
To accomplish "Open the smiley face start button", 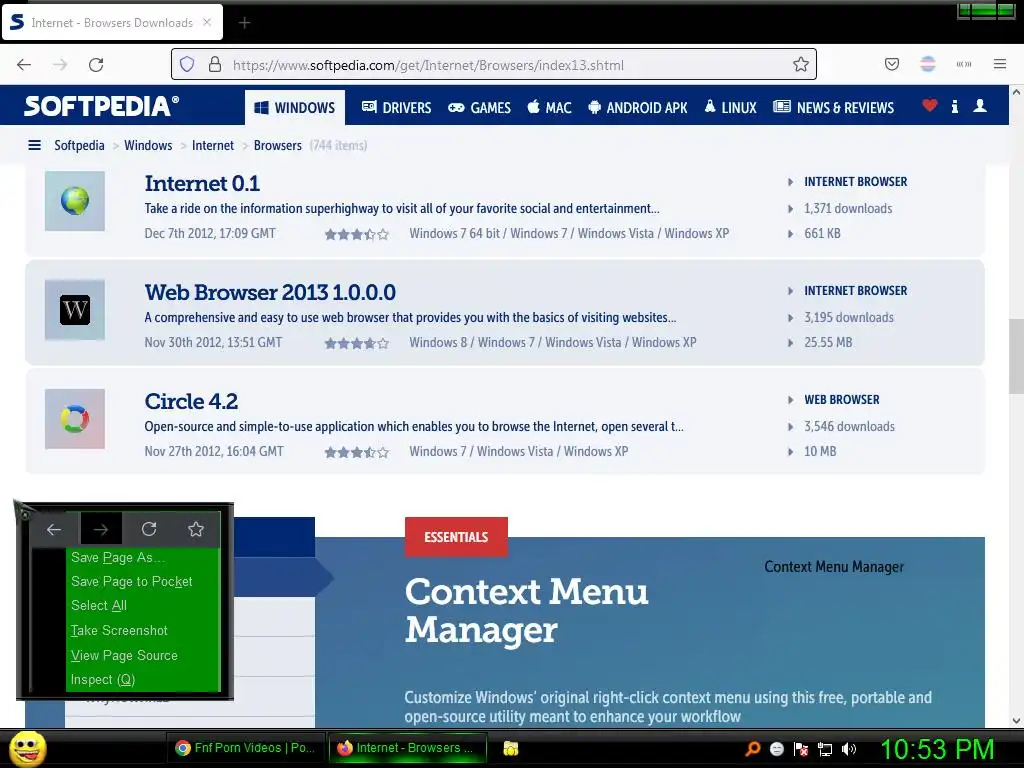I will click(27, 748).
